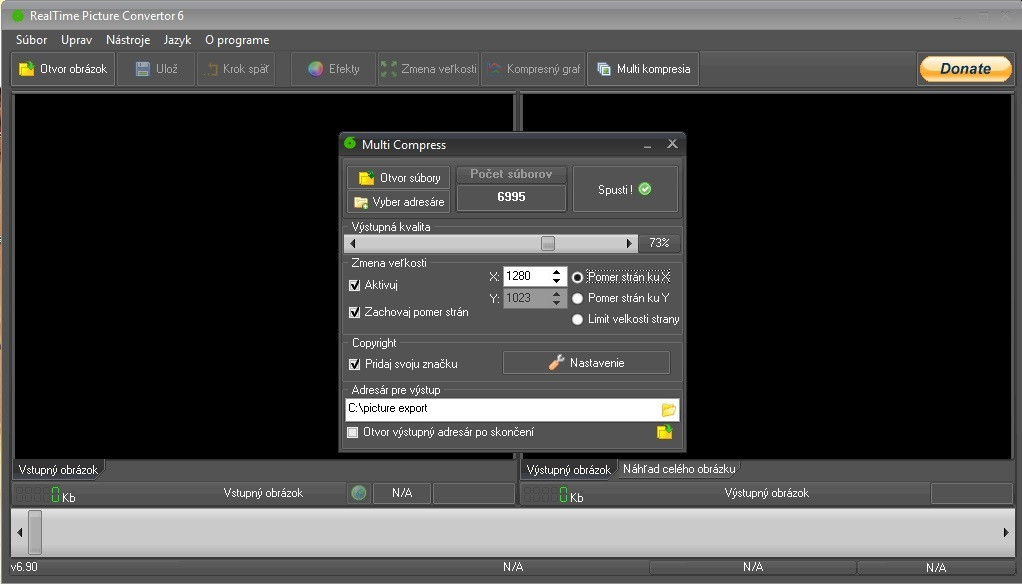Viewport: 1022px width, 586px height.
Task: Toggle Zachovaj pomer strán checkbox
Action: [x=355, y=312]
